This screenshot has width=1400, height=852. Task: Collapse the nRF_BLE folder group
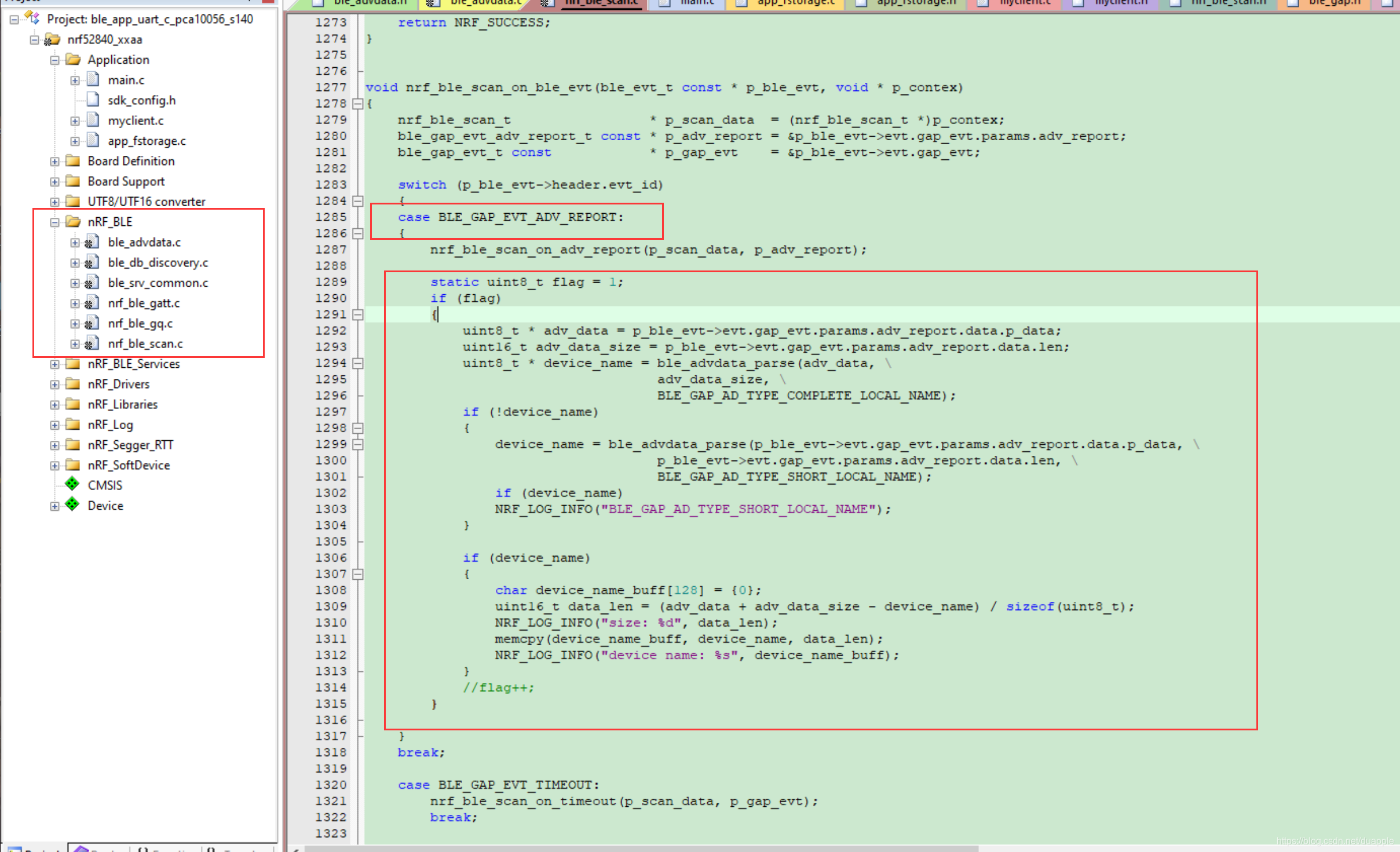54,222
